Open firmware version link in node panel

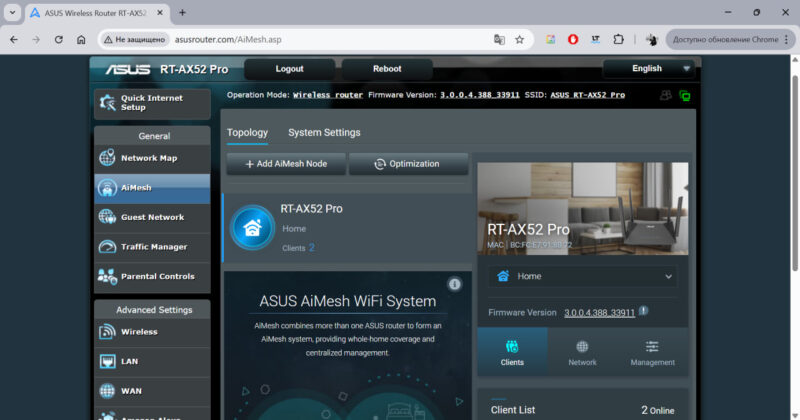[x=599, y=313]
